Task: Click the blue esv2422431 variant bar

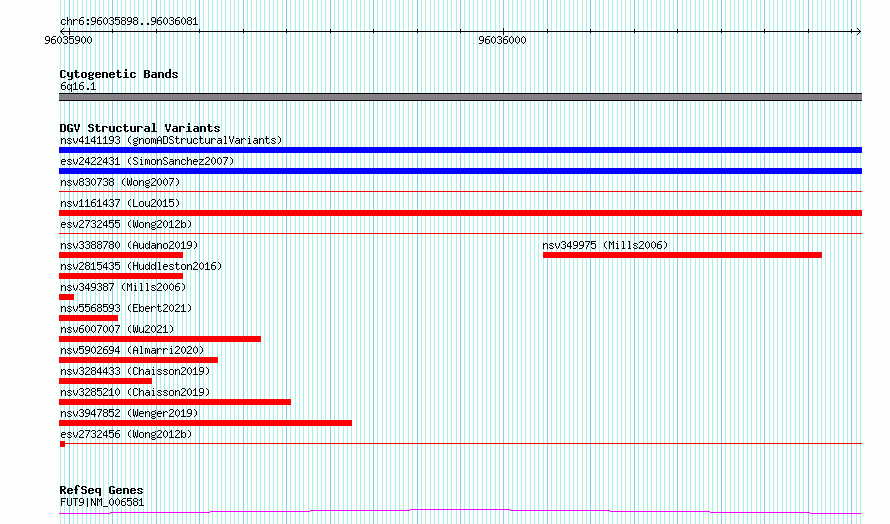Action: [x=460, y=171]
